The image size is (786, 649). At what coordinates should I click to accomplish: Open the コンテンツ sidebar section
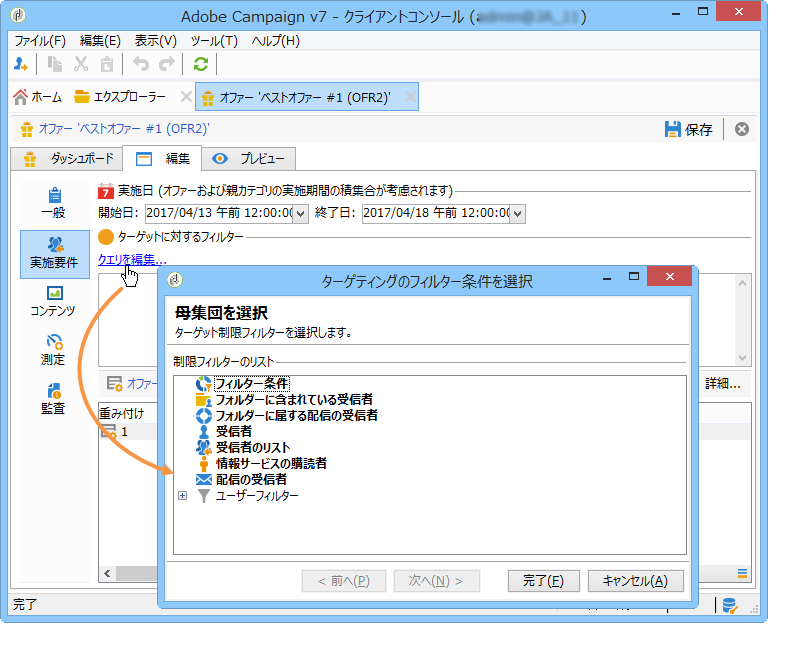pyautogui.click(x=53, y=302)
